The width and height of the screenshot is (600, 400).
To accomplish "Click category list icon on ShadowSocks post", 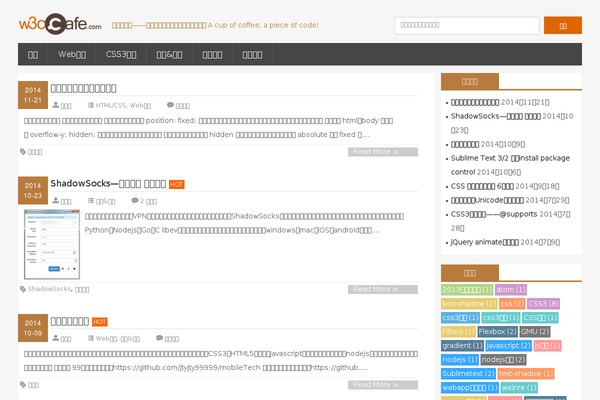I will pos(91,201).
